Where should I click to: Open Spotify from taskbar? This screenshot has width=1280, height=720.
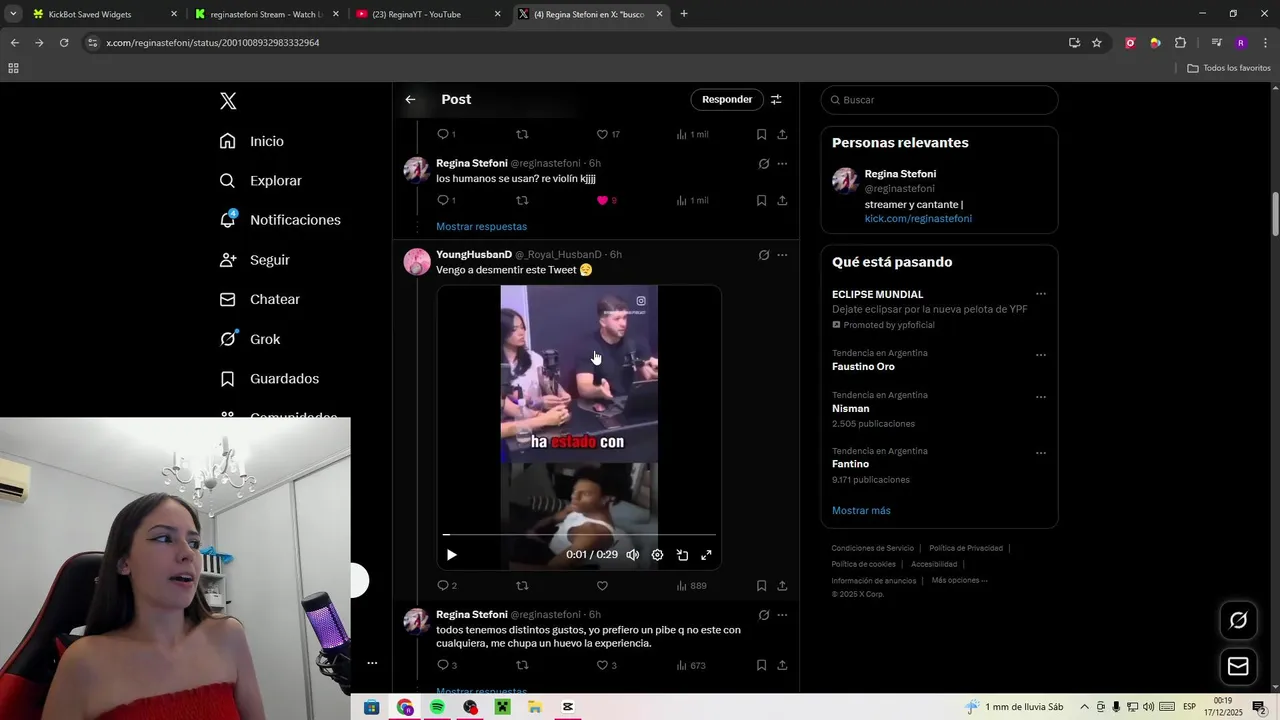(437, 707)
